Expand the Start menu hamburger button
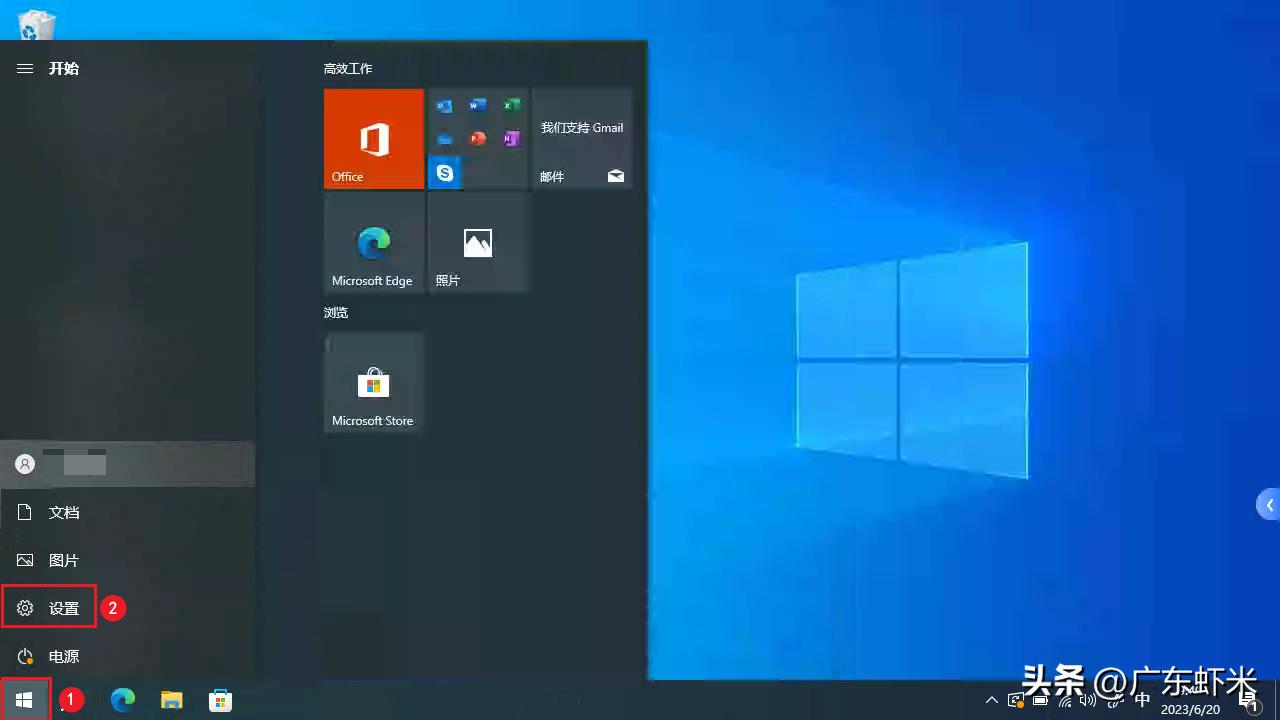 coord(25,68)
